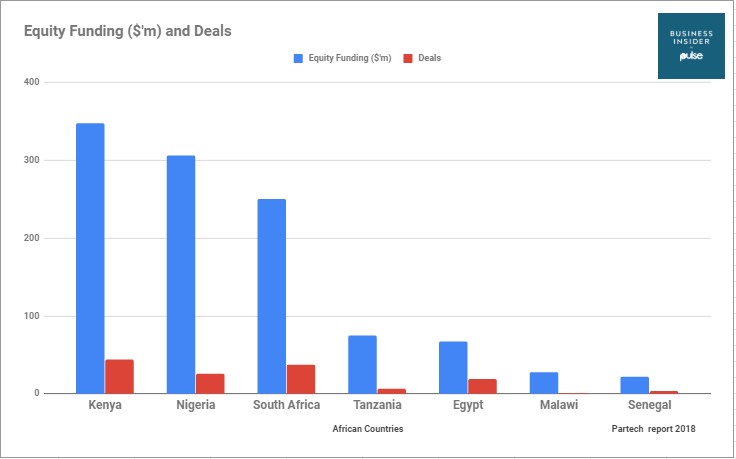
Task: Select the chart title text
Action: pos(128,31)
